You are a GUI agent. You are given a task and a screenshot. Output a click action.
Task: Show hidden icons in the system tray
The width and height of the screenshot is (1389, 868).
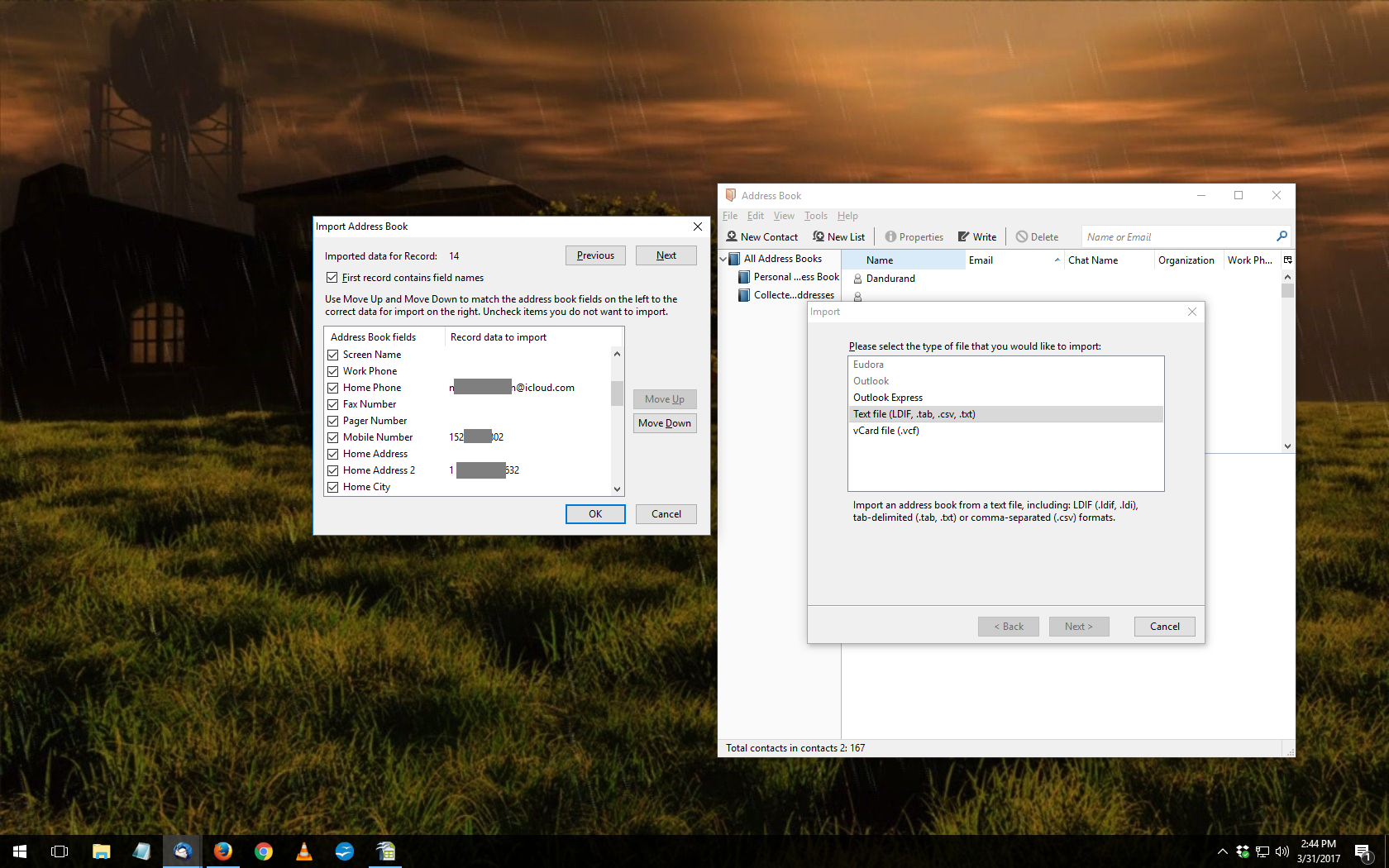[x=1221, y=851]
